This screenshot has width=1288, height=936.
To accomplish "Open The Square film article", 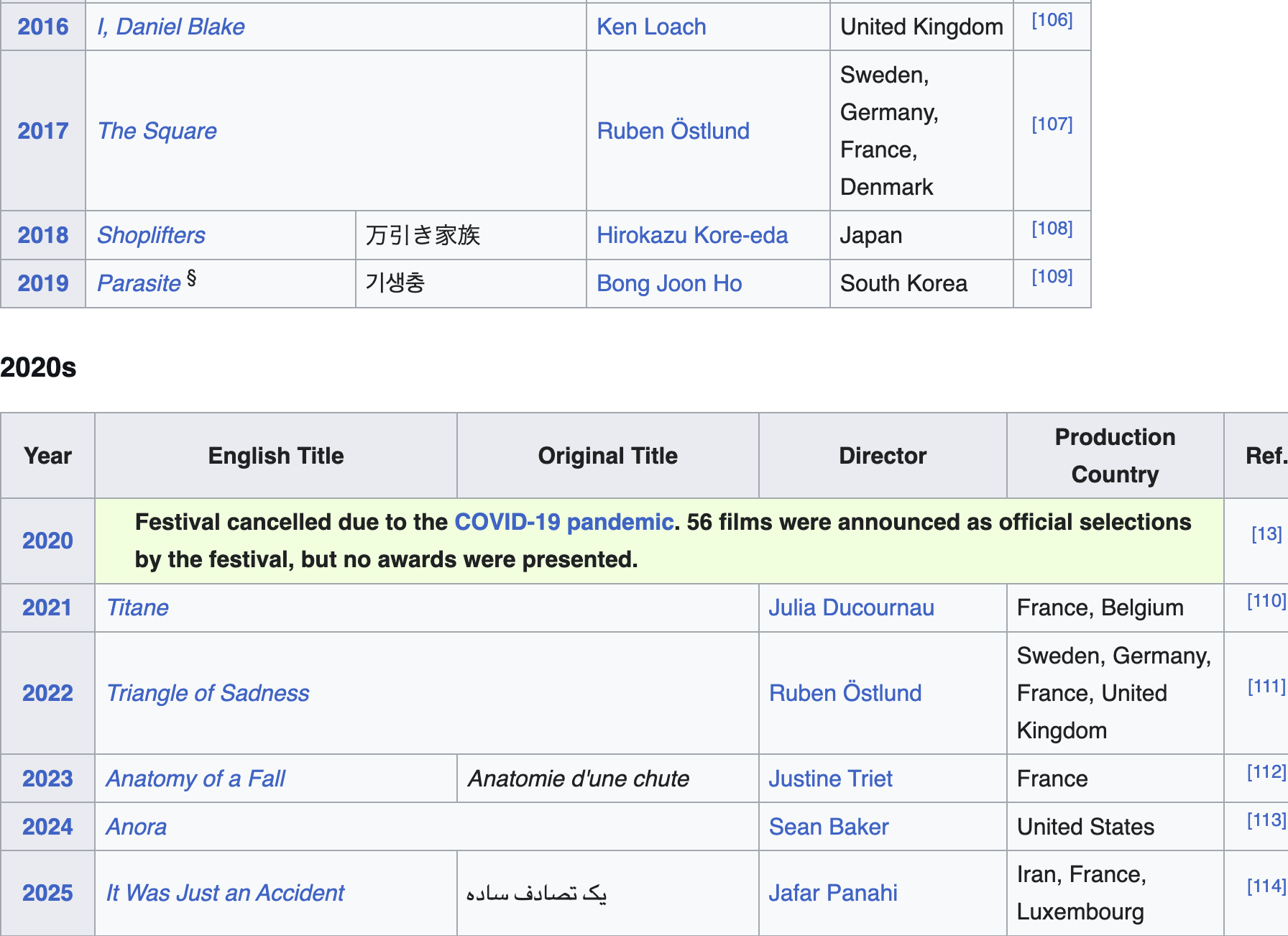I will point(157,131).
